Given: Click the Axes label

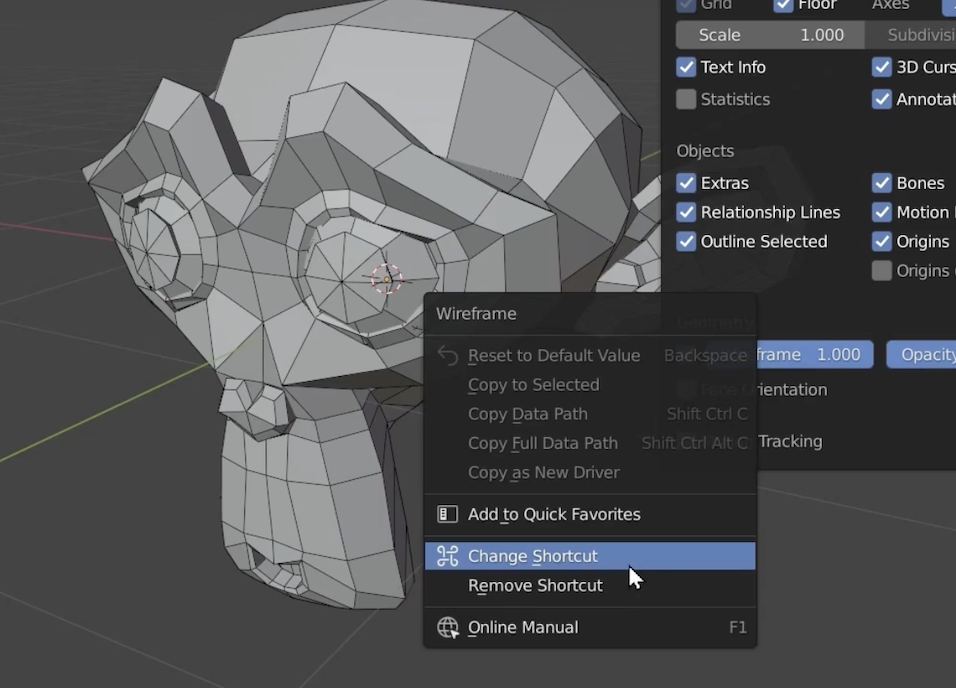Looking at the screenshot, I should coord(890,5).
